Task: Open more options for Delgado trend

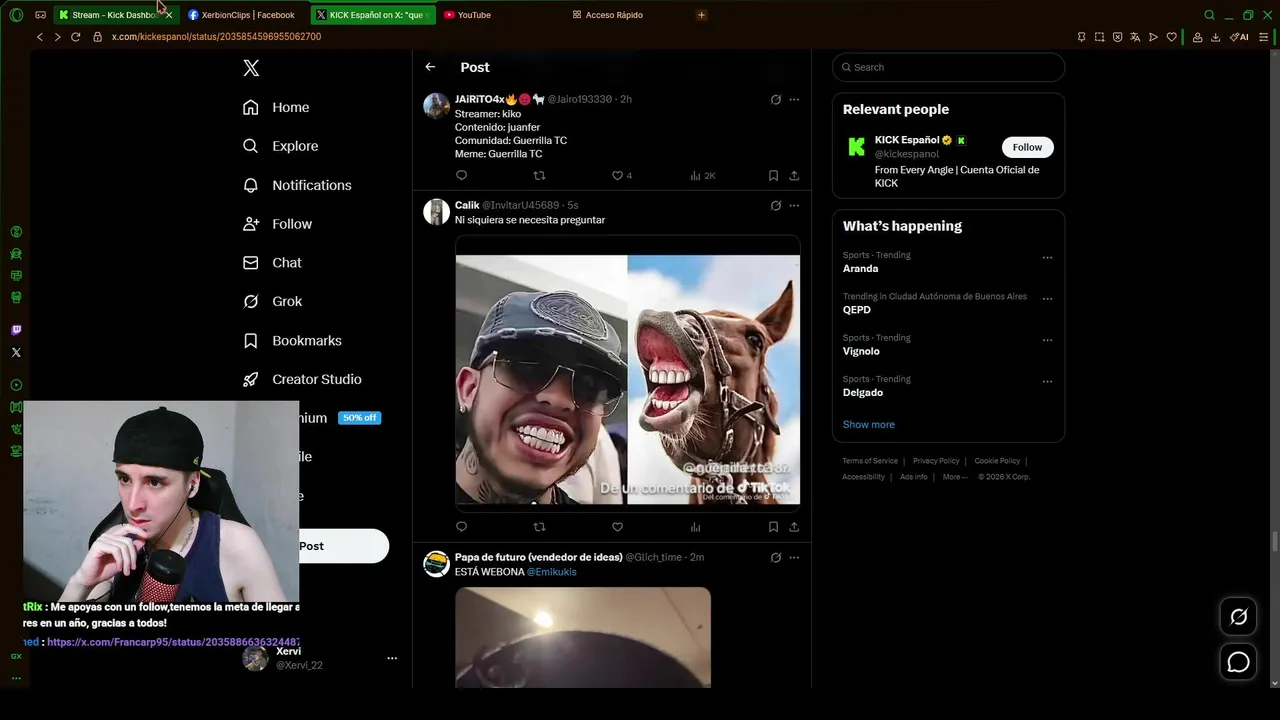Action: (x=1047, y=381)
